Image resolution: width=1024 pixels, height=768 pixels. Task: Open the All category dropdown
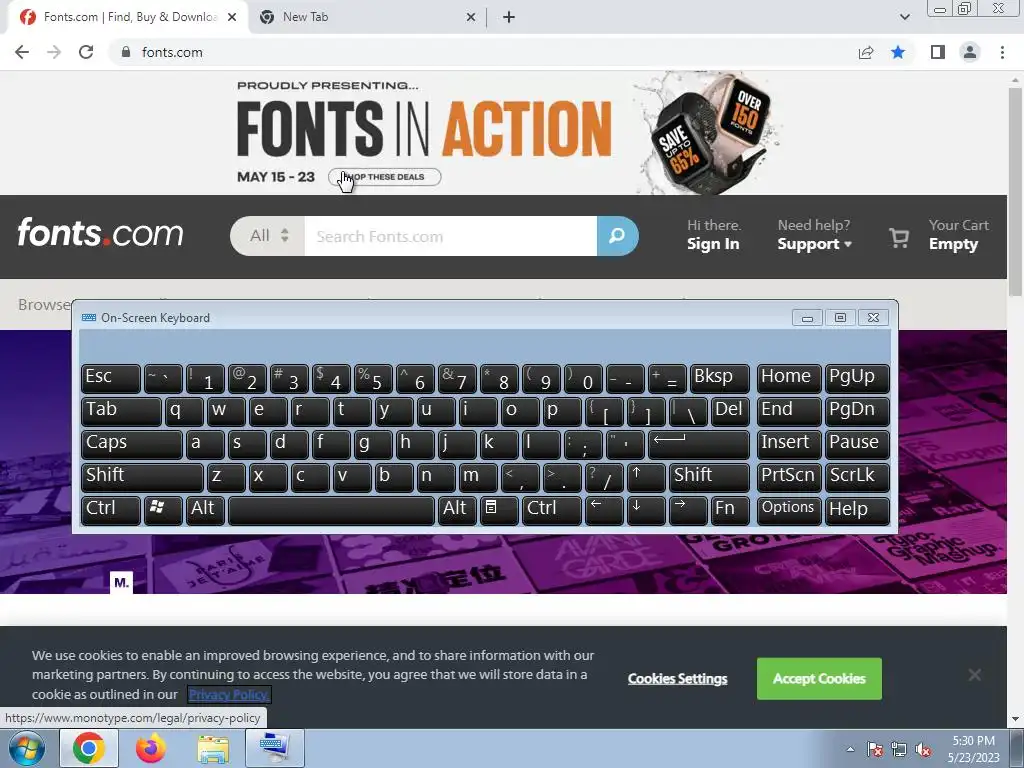click(x=267, y=236)
